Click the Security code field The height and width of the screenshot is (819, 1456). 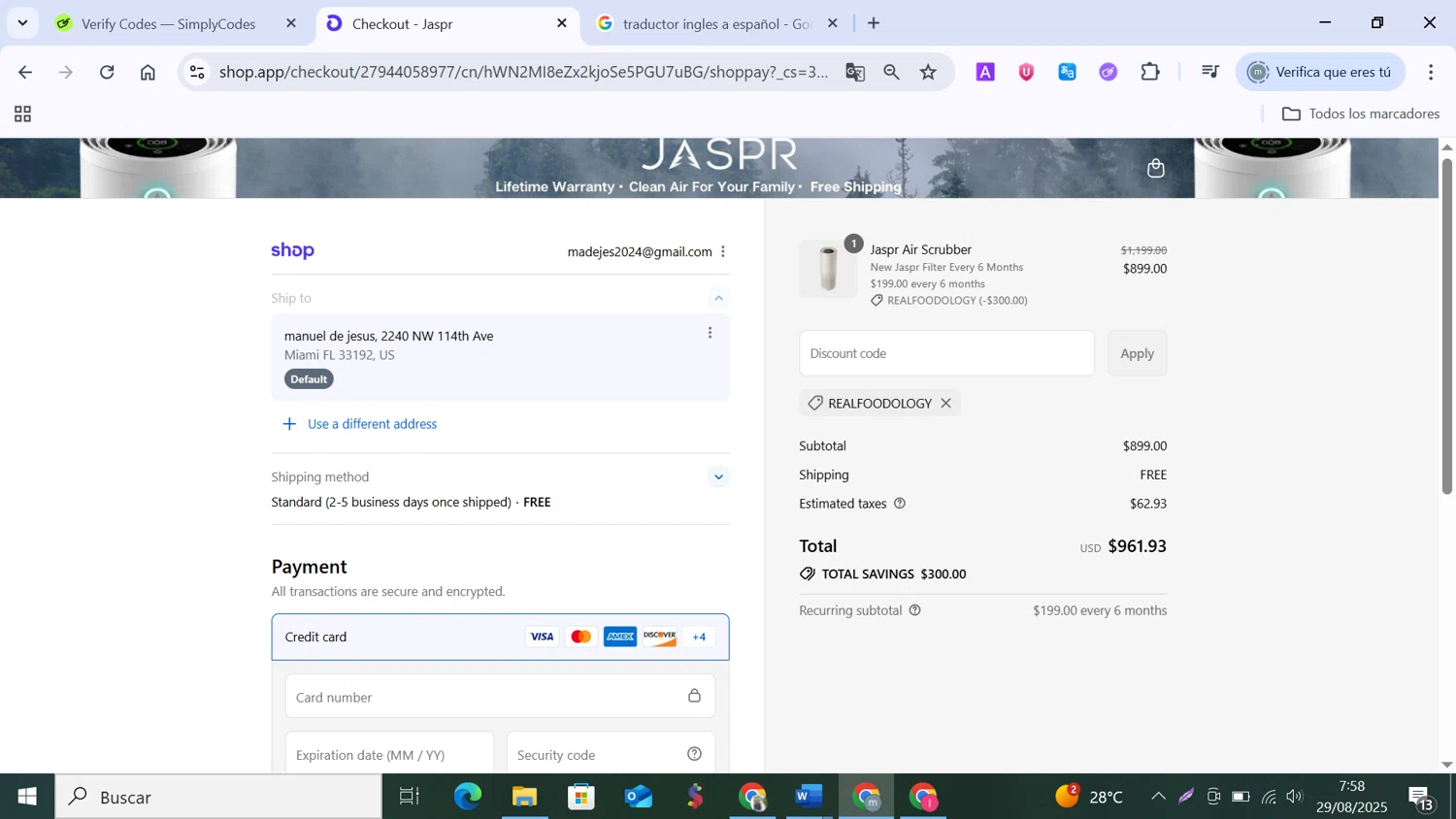click(x=611, y=754)
